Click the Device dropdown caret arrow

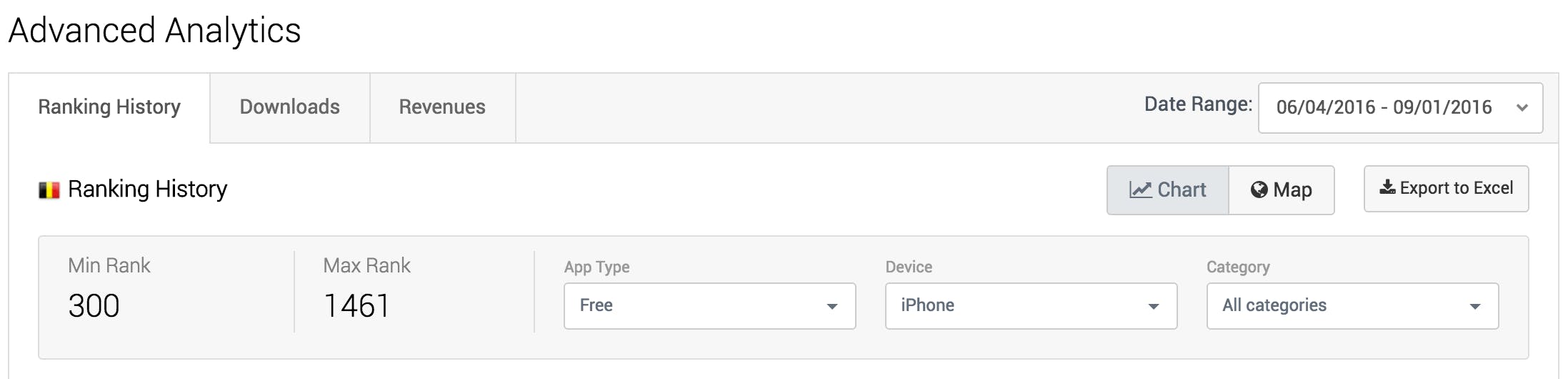point(1154,307)
